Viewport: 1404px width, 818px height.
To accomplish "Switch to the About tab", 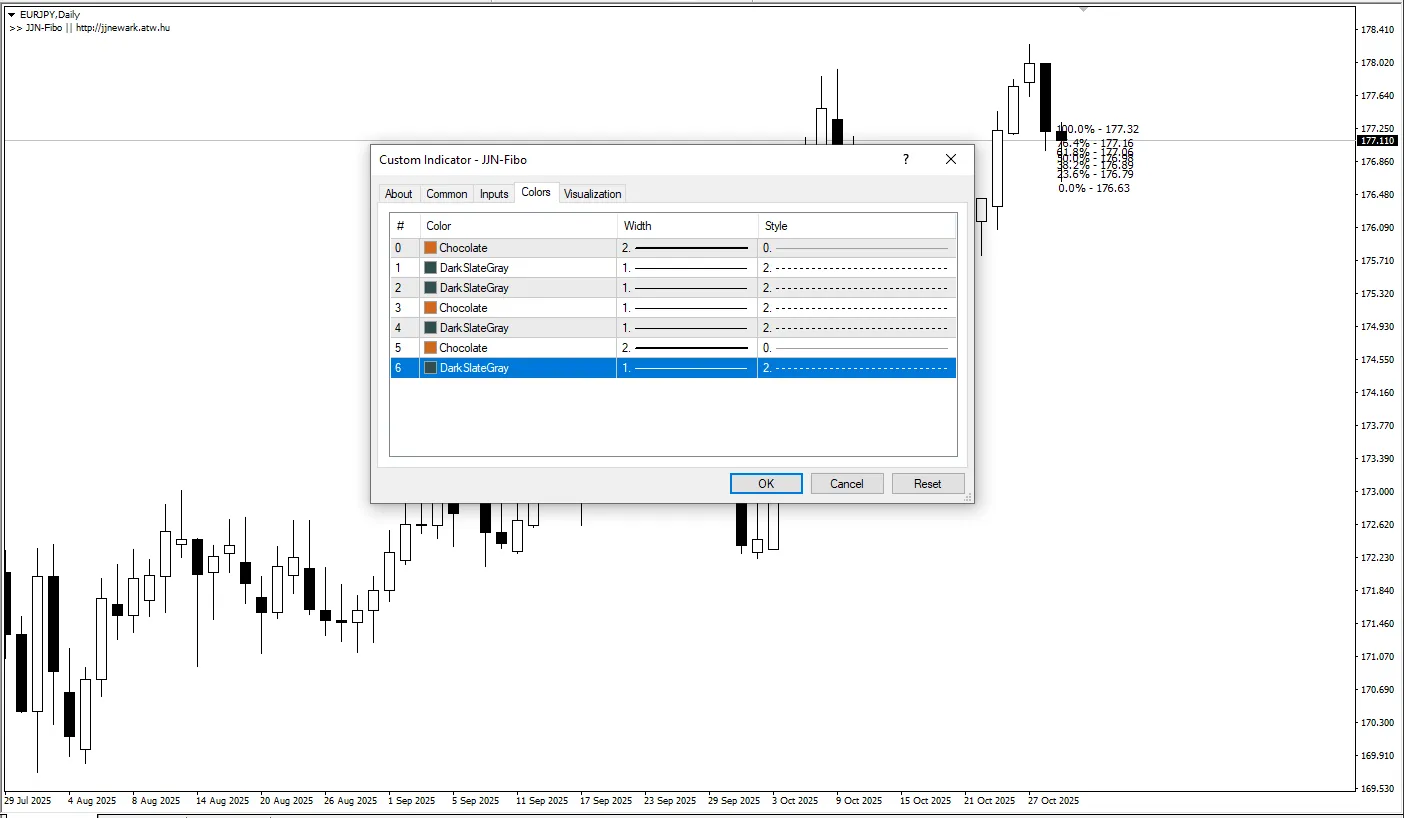I will [399, 194].
